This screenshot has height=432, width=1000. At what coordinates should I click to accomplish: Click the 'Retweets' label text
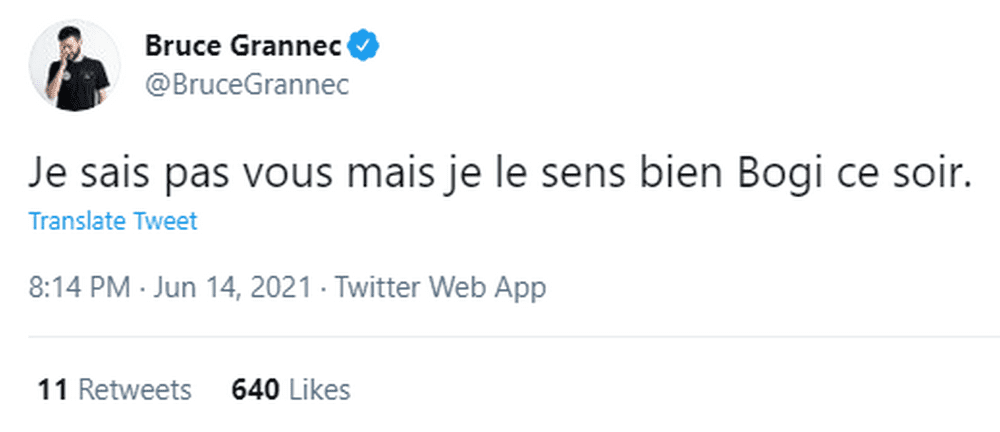[133, 389]
